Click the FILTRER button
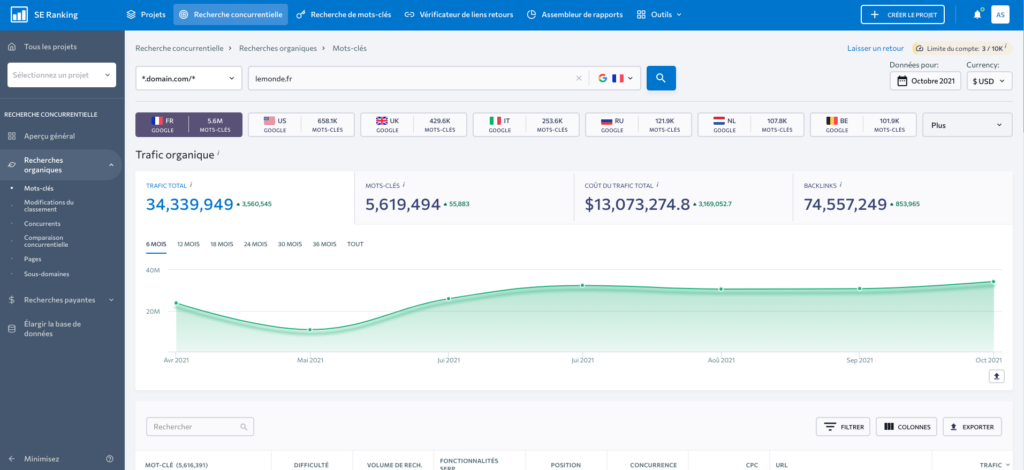The width and height of the screenshot is (1024, 470). [x=843, y=427]
